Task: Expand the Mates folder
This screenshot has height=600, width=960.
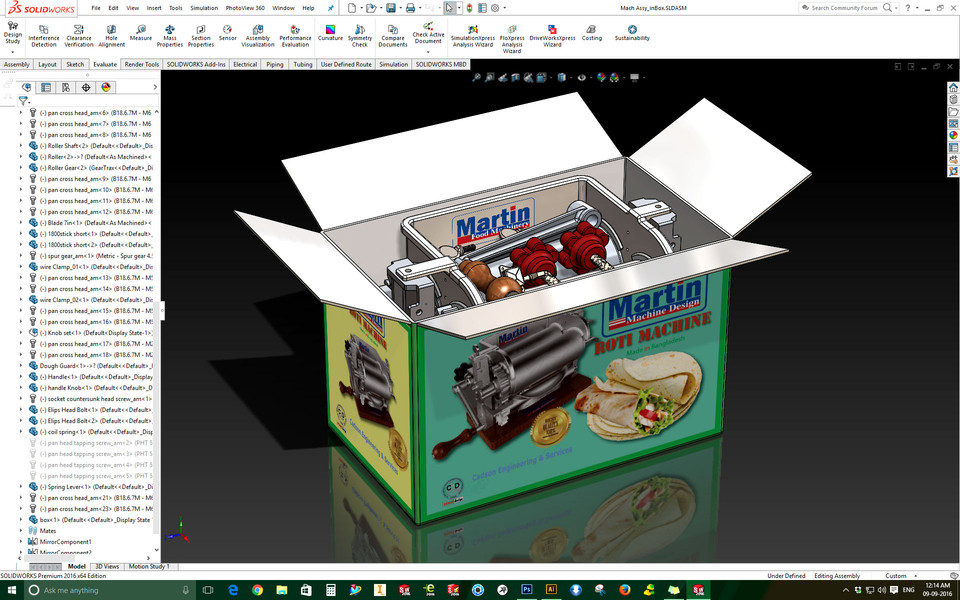Action: [20, 530]
